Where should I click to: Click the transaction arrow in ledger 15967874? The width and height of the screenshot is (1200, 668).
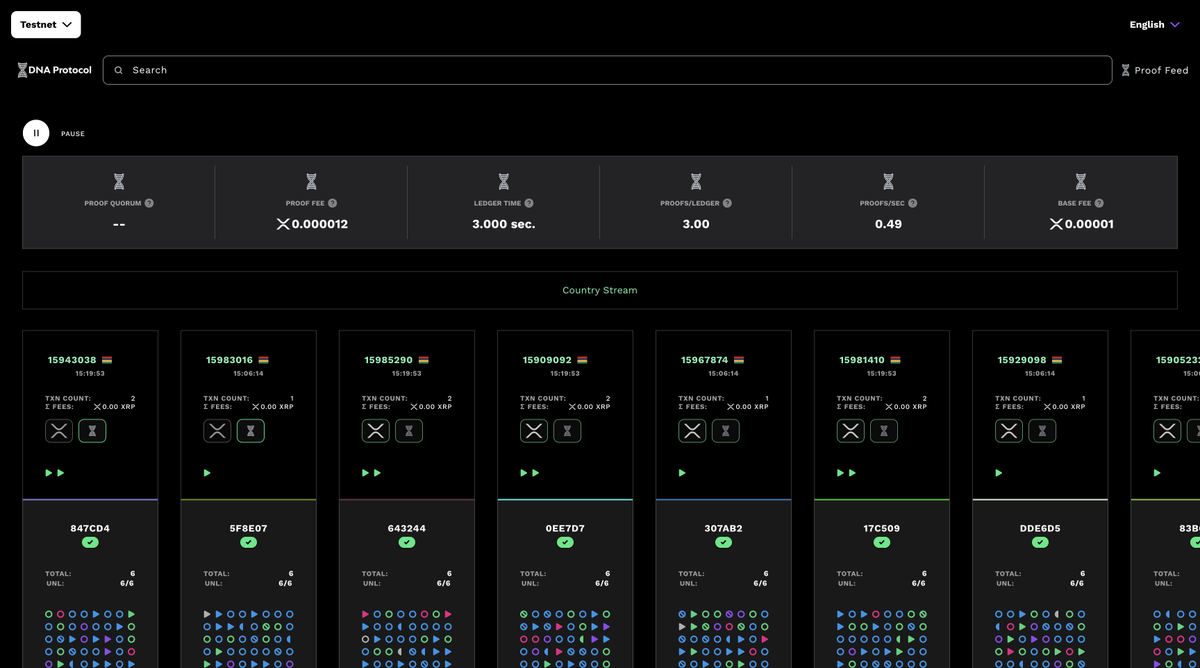[x=682, y=473]
